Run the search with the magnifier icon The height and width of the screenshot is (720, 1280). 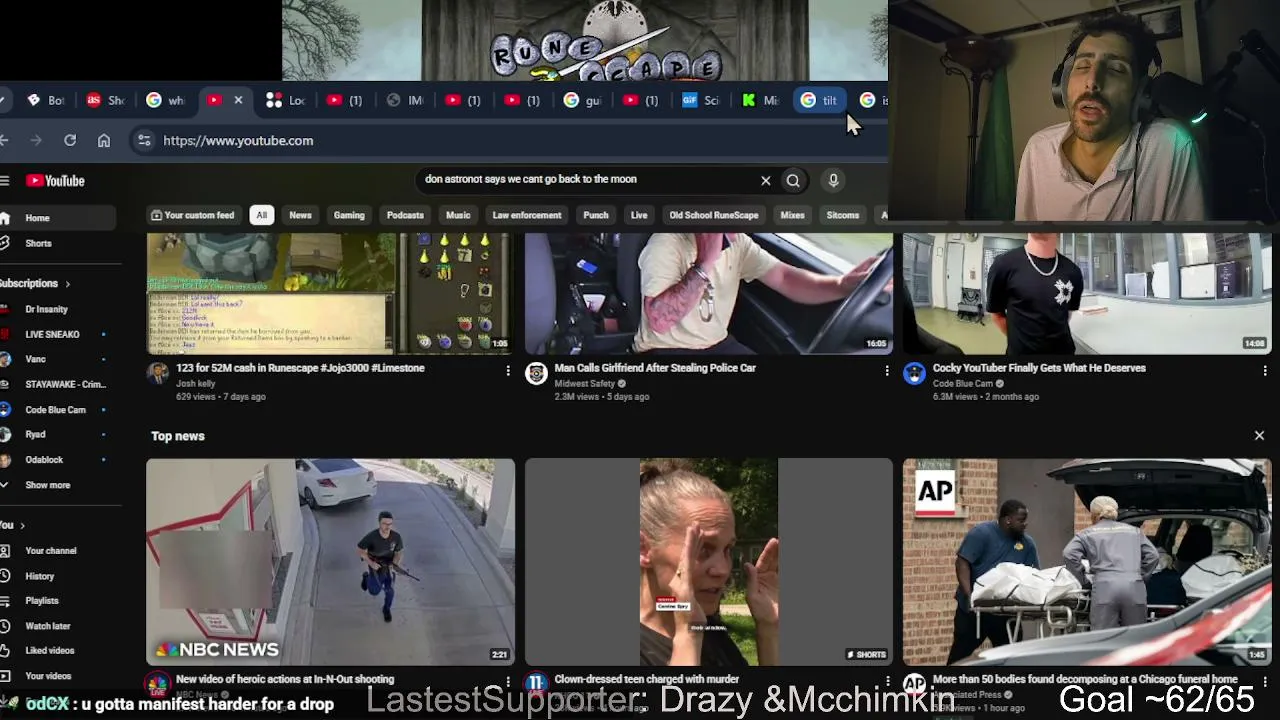pyautogui.click(x=793, y=181)
